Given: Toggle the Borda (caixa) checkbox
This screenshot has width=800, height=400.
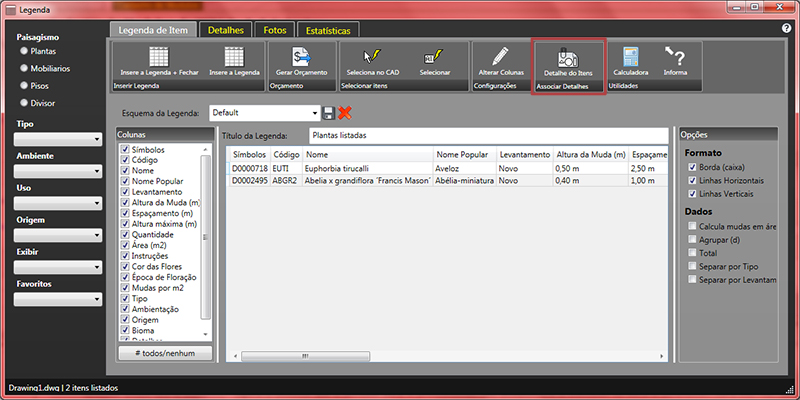Looking at the screenshot, I should pos(692,166).
